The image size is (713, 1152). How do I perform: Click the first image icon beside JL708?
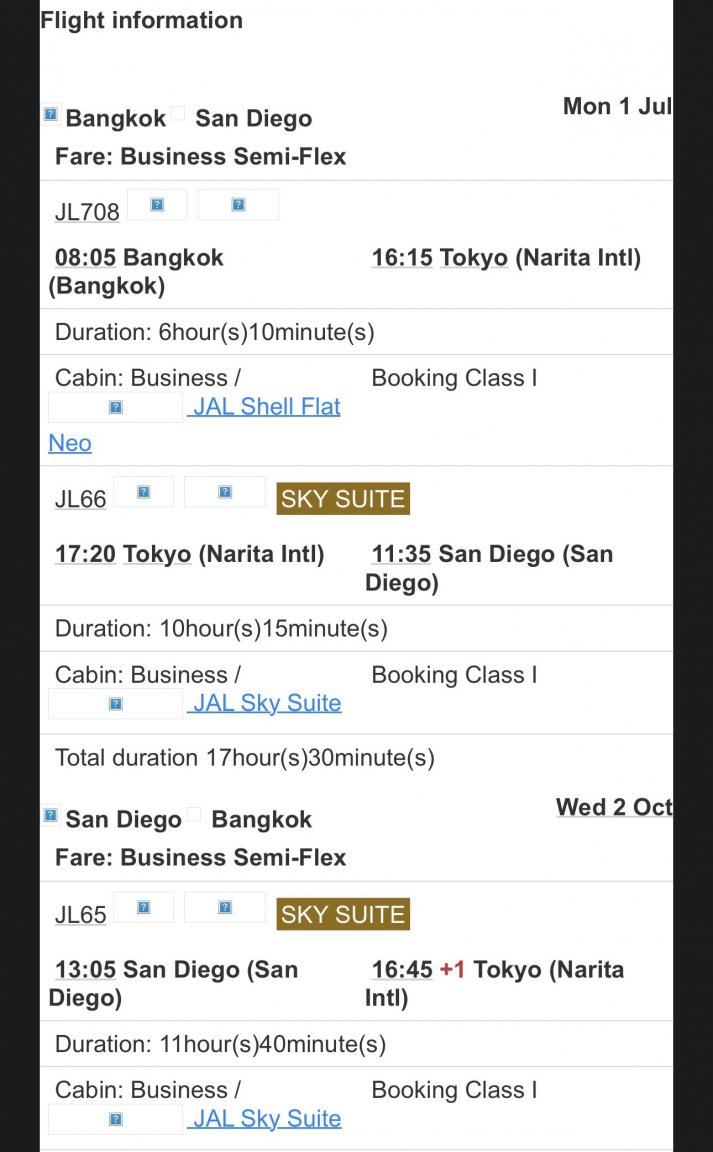(157, 205)
